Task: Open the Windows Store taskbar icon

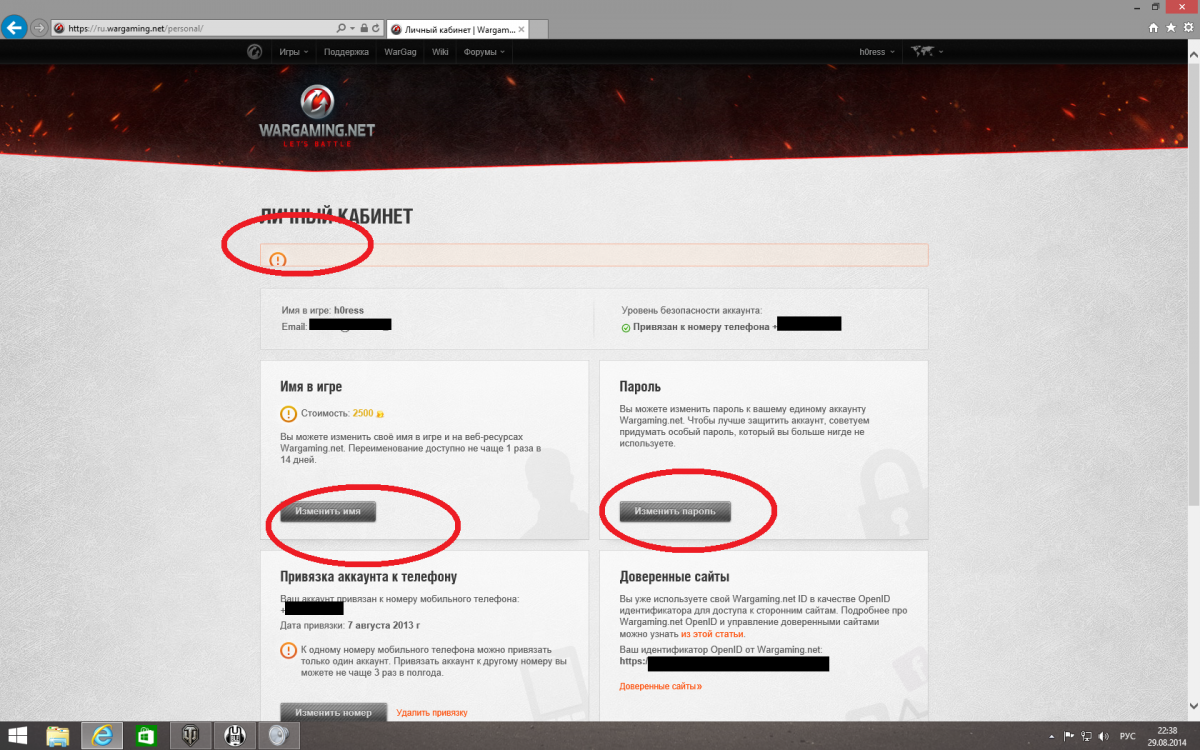Action: (146, 736)
